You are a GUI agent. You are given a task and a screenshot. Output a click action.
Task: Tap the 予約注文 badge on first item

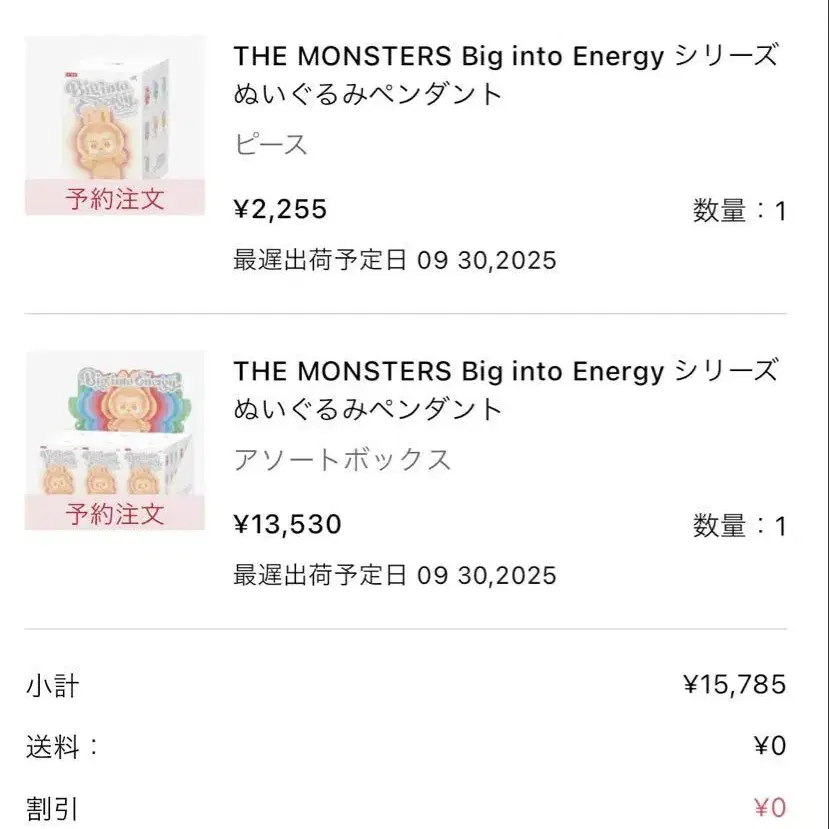pos(115,198)
